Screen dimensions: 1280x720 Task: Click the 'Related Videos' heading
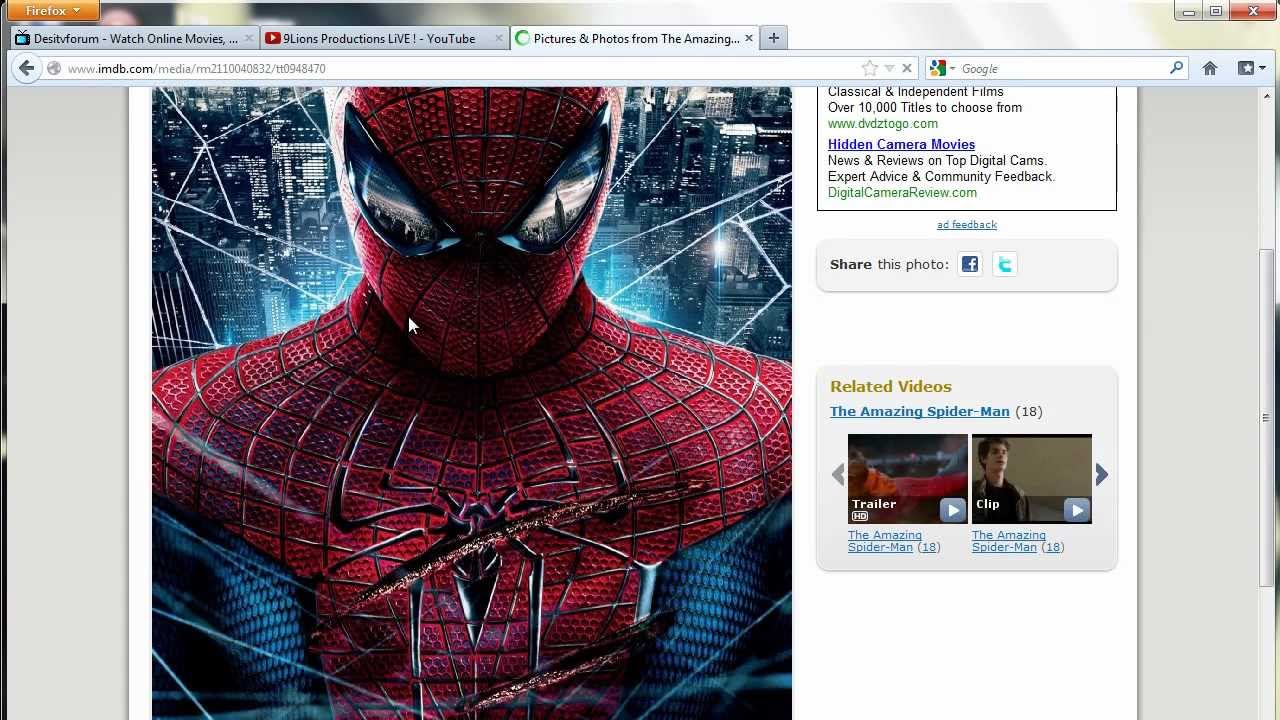coord(891,387)
